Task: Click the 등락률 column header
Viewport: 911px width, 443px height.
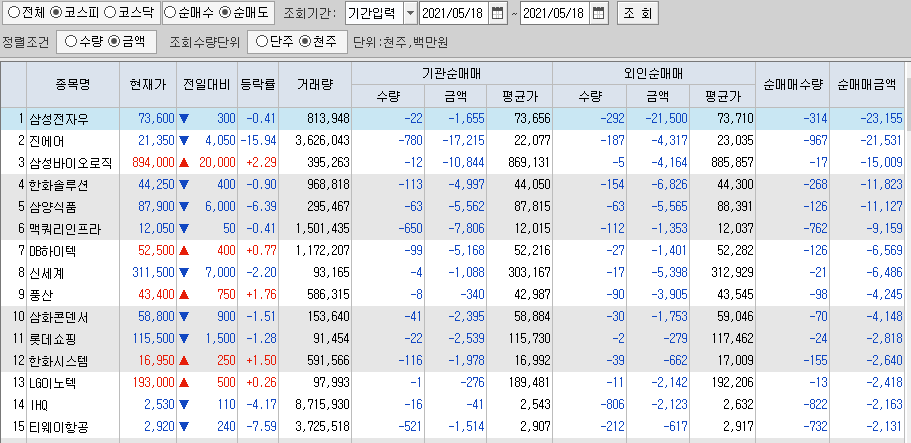Action: (258, 84)
